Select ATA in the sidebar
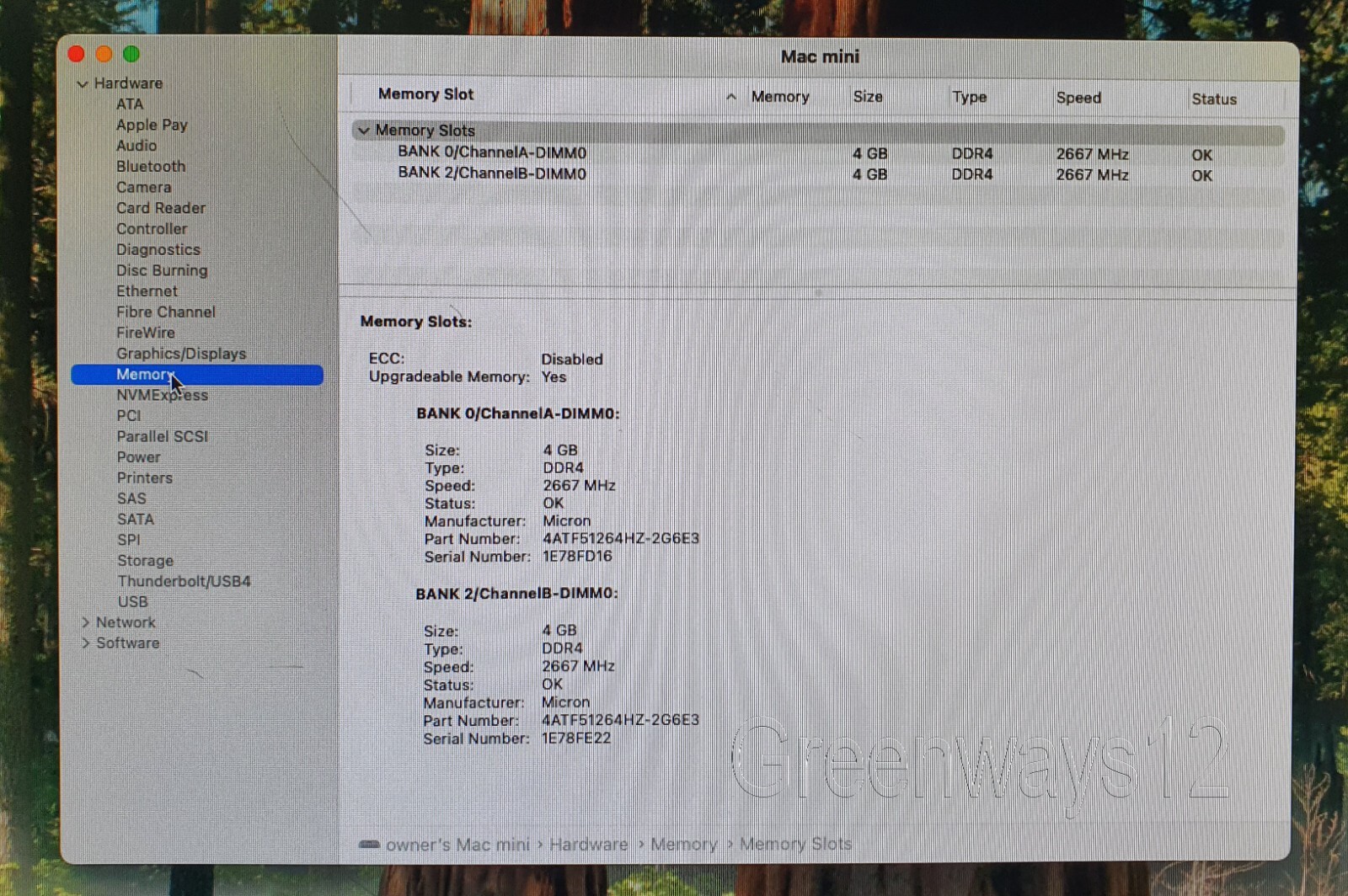 [130, 104]
